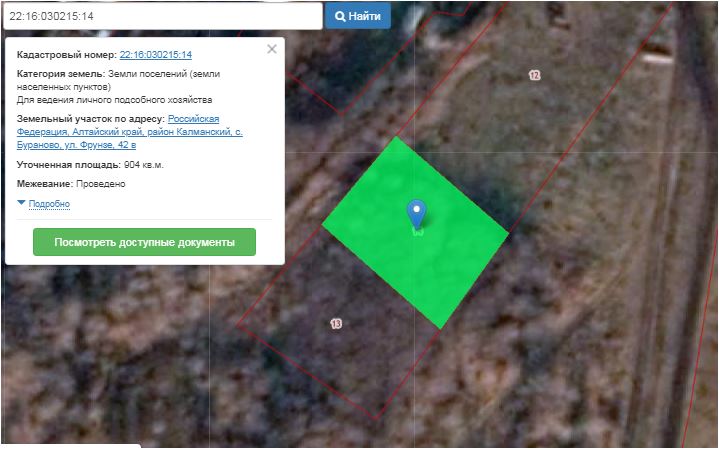Select parcel label 13 on the map
719x449 pixels.
coord(336,324)
